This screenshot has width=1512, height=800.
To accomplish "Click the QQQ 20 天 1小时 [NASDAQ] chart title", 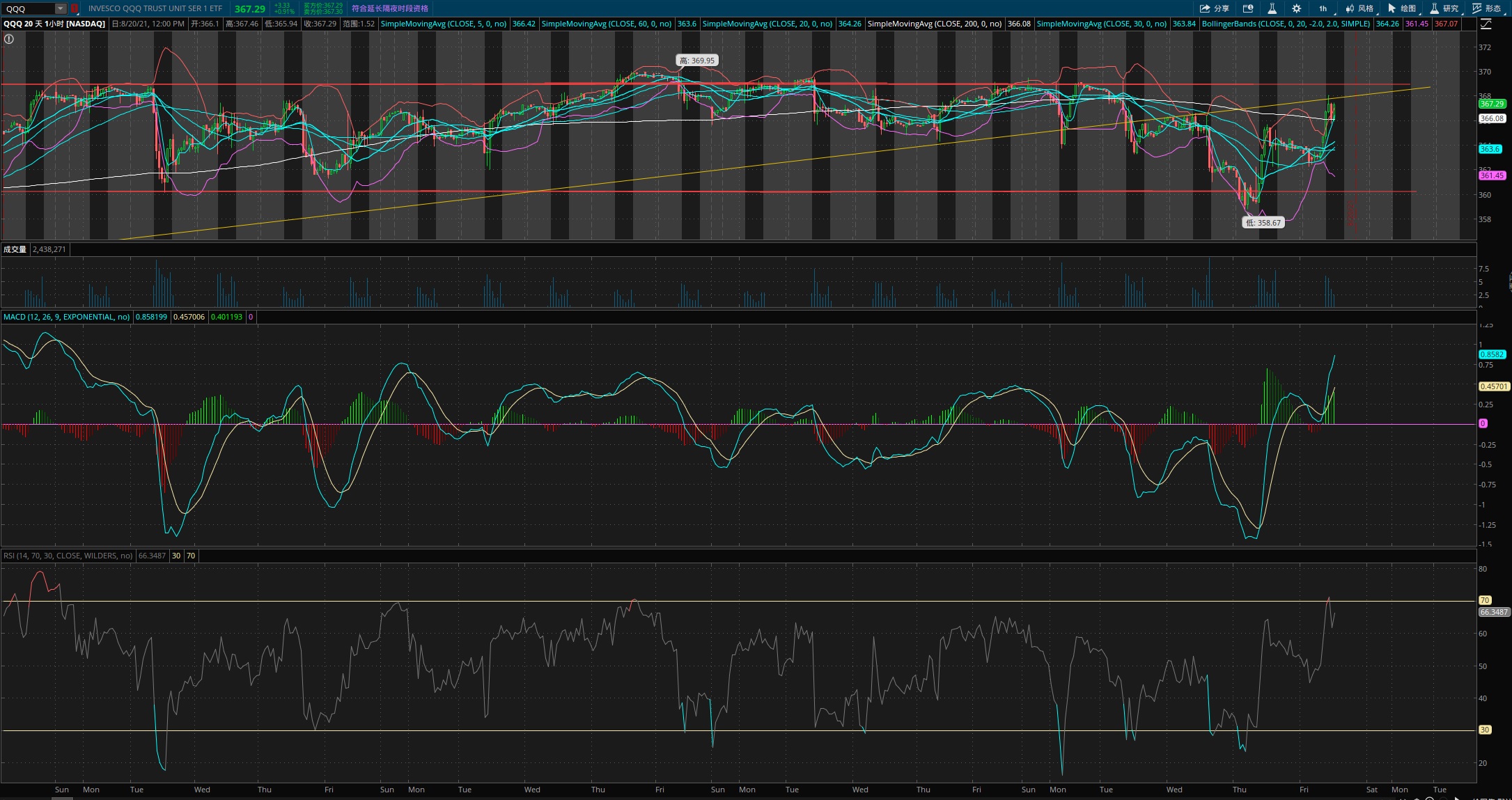I will 54,24.
